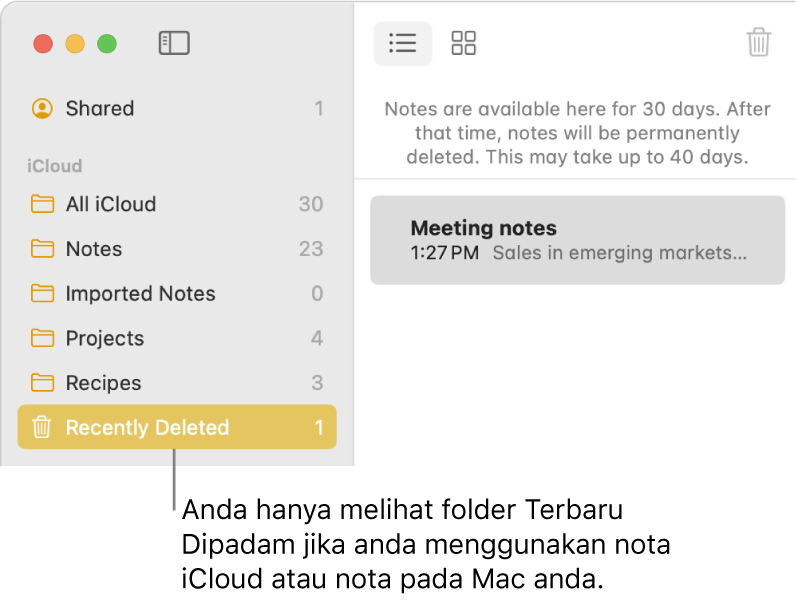Image resolution: width=798 pixels, height=601 pixels.
Task: Switch to gallery grid view
Action: (x=463, y=43)
